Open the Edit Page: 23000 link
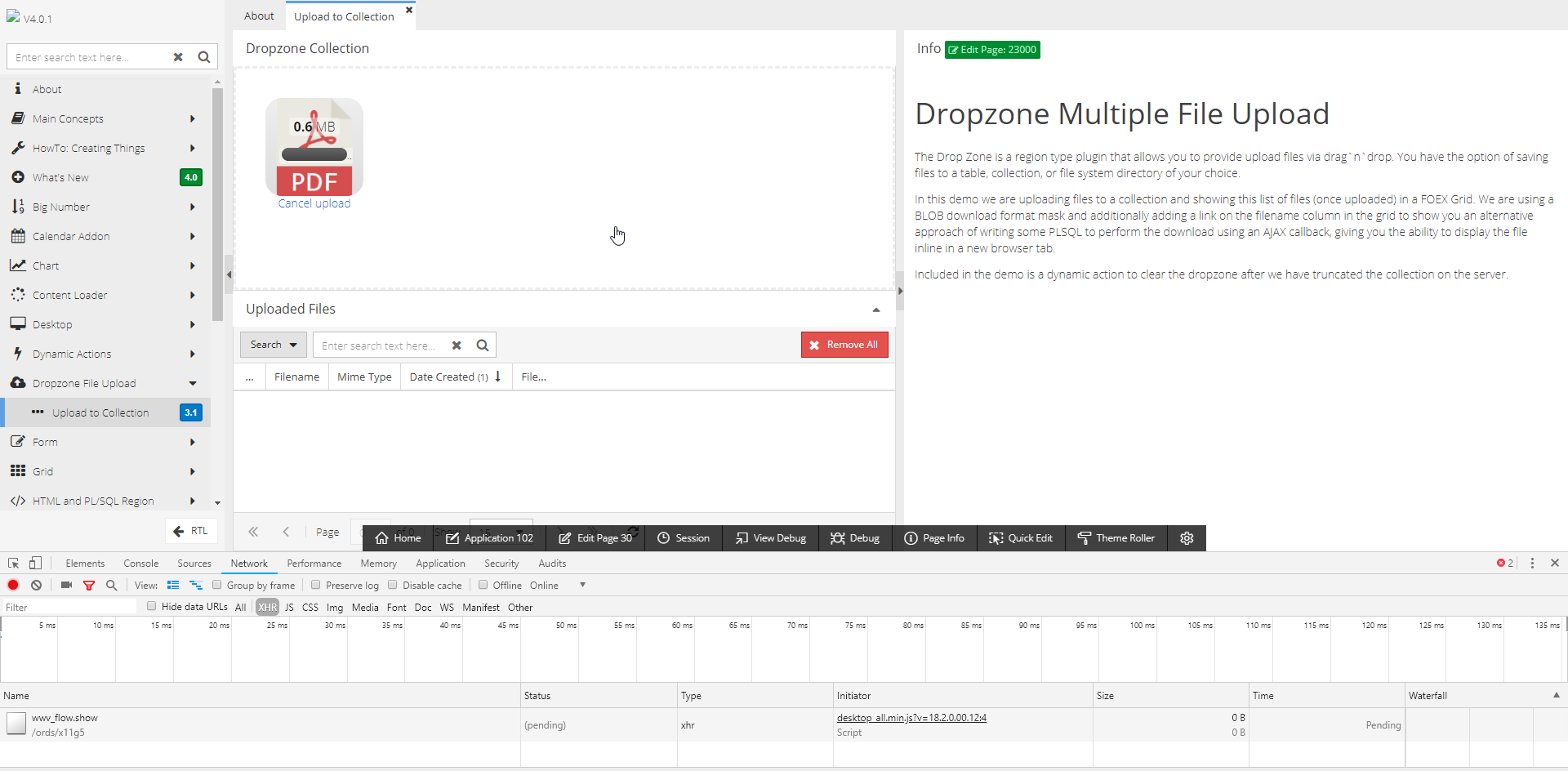 [992, 50]
